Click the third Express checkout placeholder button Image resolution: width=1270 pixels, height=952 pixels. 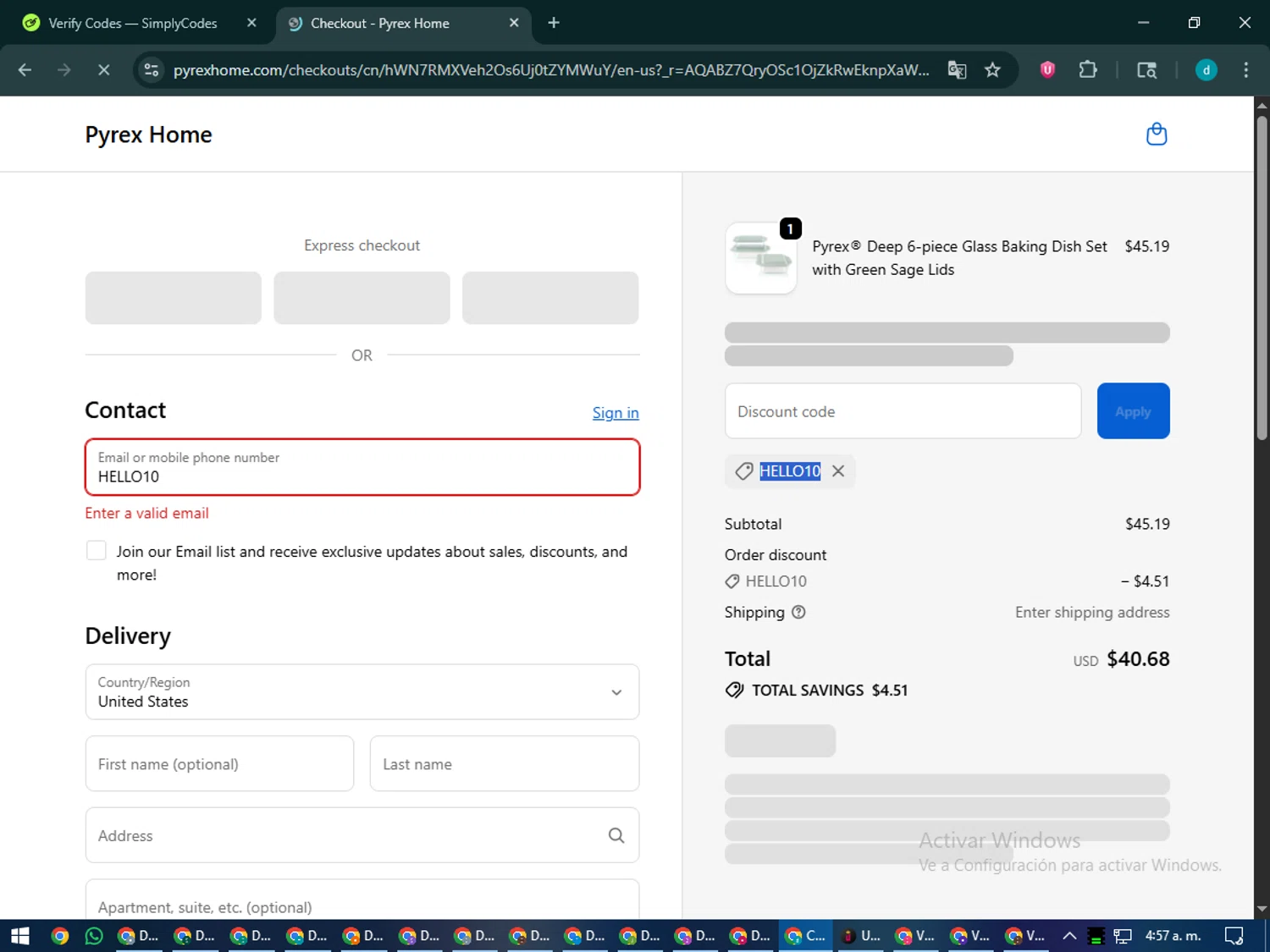point(550,298)
